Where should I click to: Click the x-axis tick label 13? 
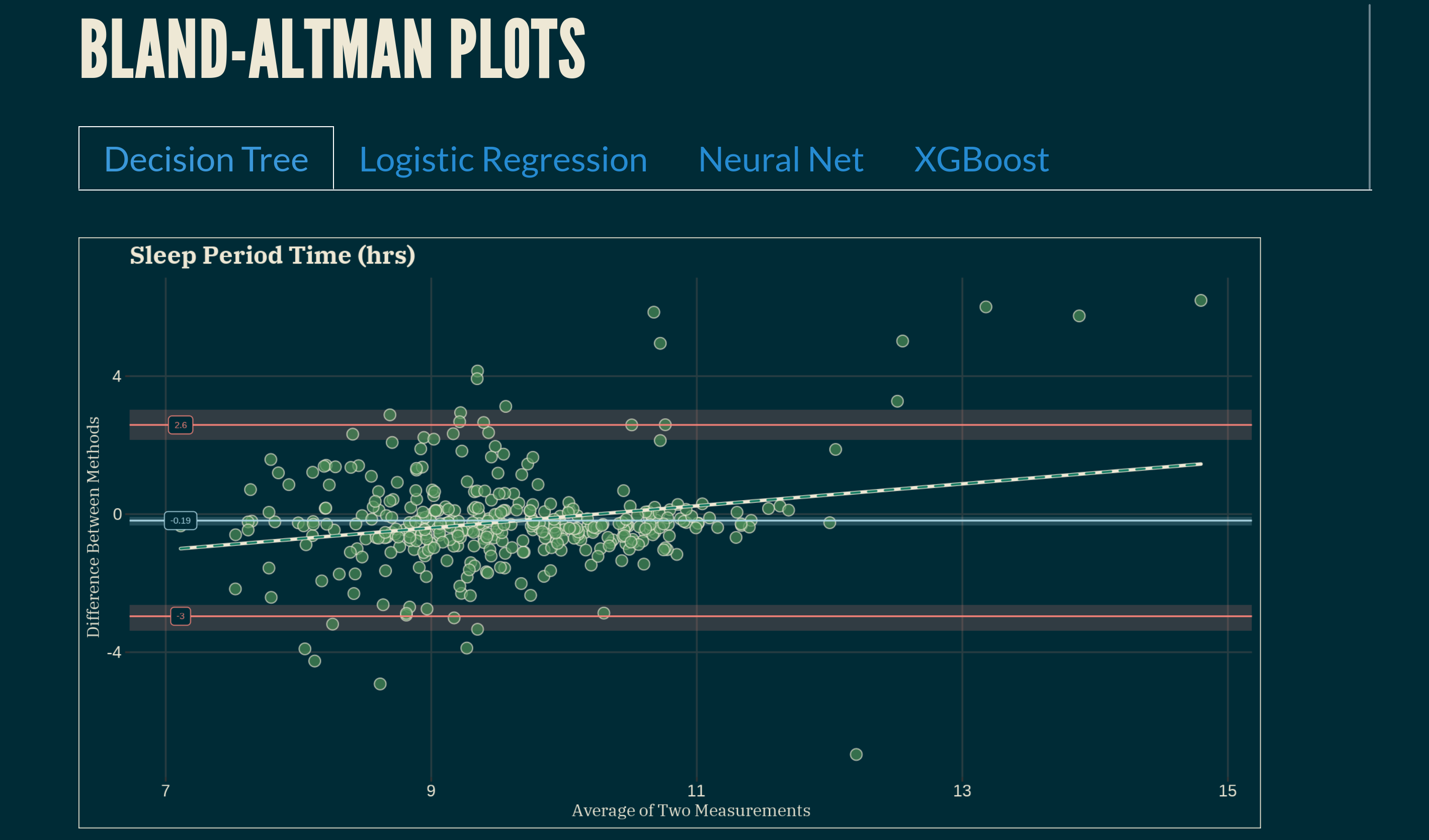click(962, 791)
